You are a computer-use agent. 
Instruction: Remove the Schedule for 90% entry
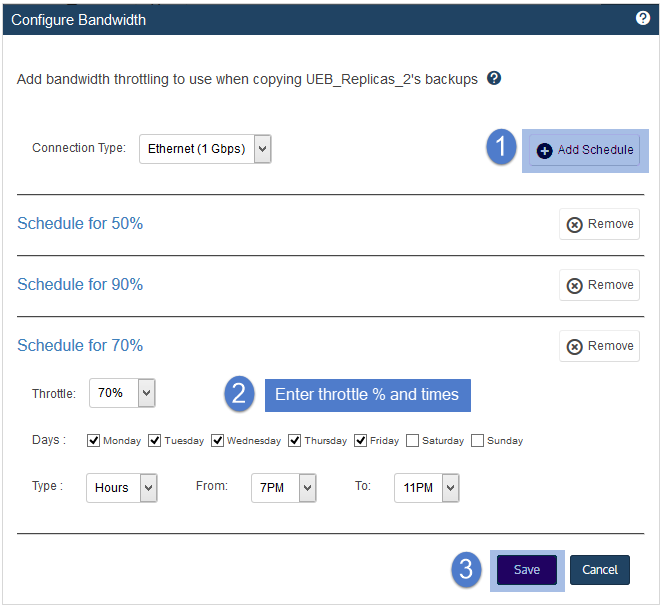click(599, 285)
